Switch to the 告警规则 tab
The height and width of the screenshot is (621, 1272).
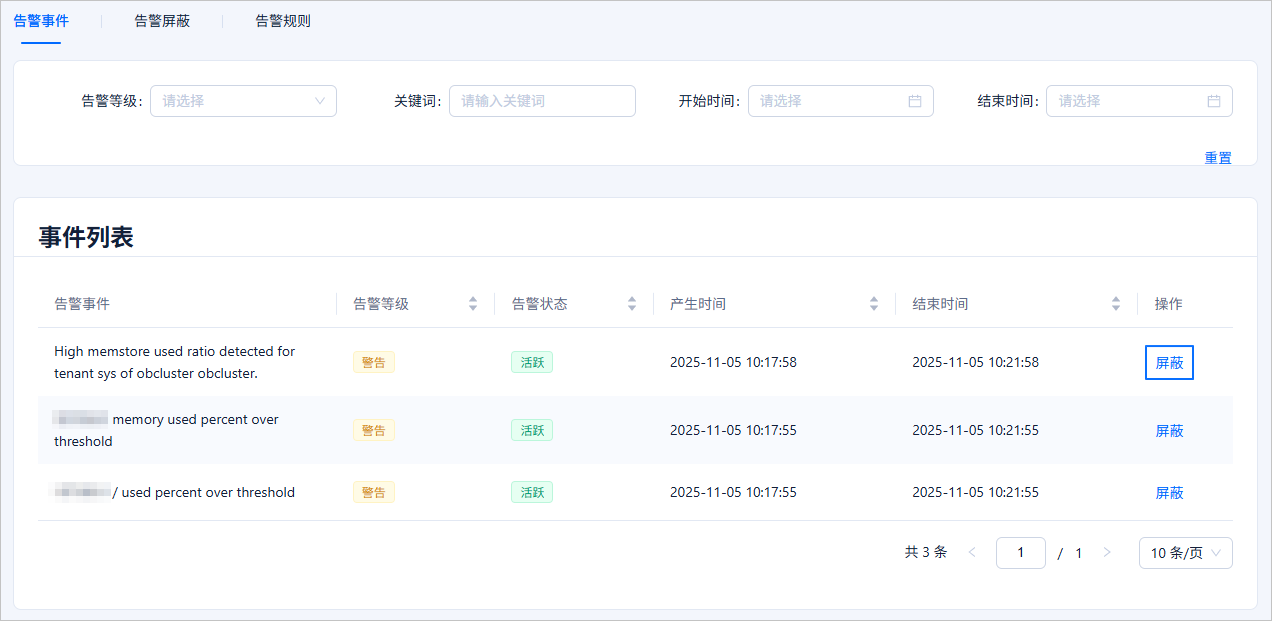click(x=283, y=21)
